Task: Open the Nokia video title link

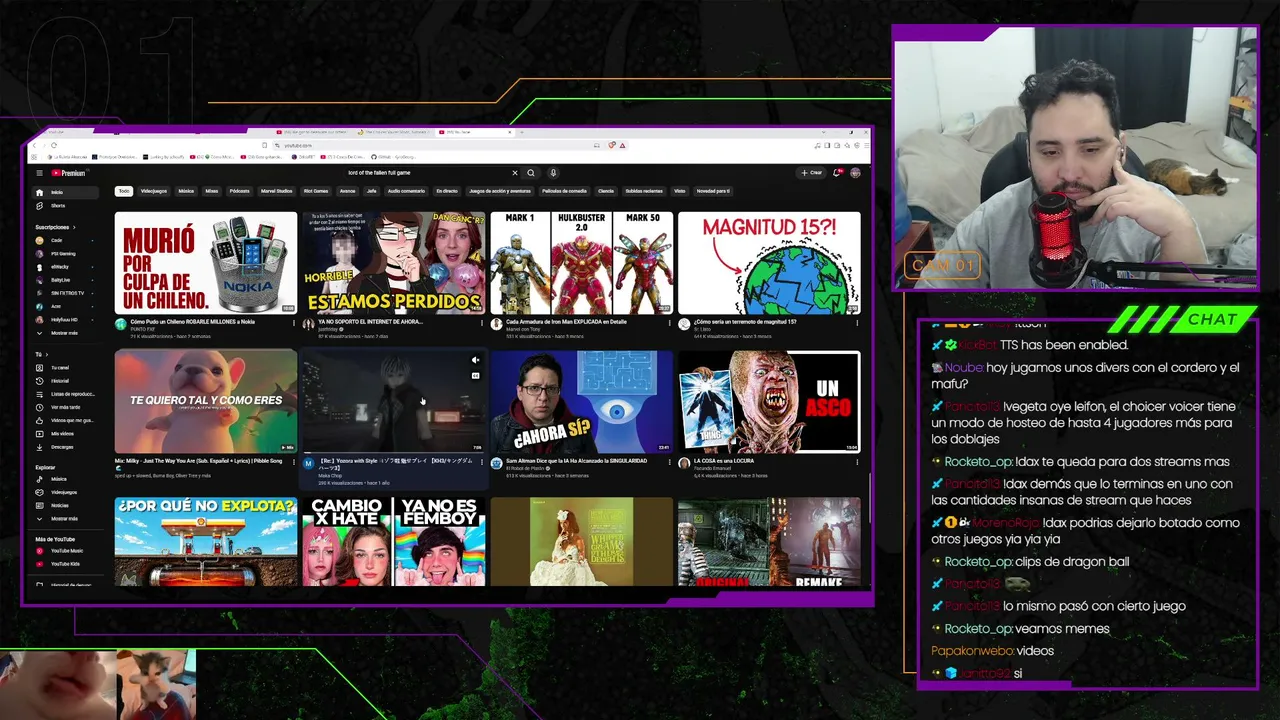Action: [x=192, y=322]
